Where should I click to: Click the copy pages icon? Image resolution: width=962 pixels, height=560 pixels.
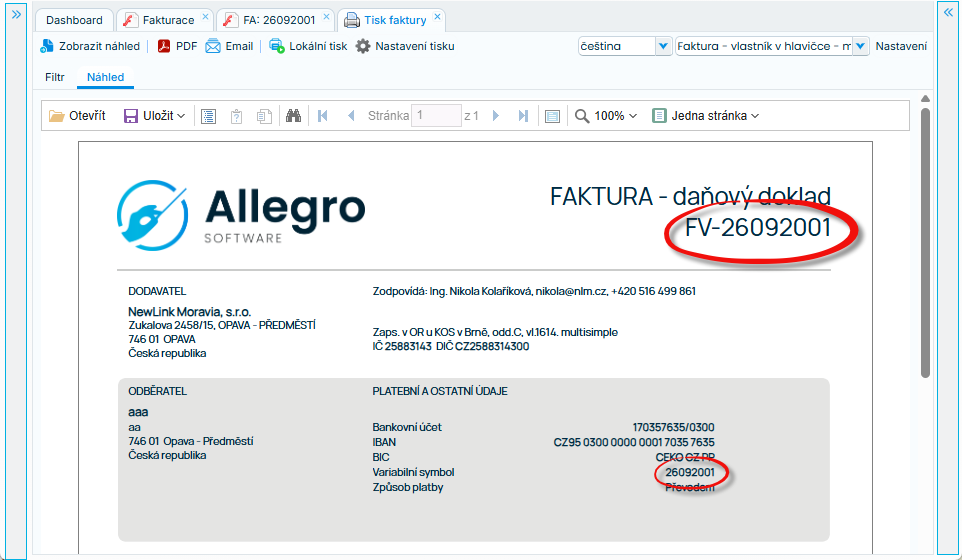coord(264,116)
